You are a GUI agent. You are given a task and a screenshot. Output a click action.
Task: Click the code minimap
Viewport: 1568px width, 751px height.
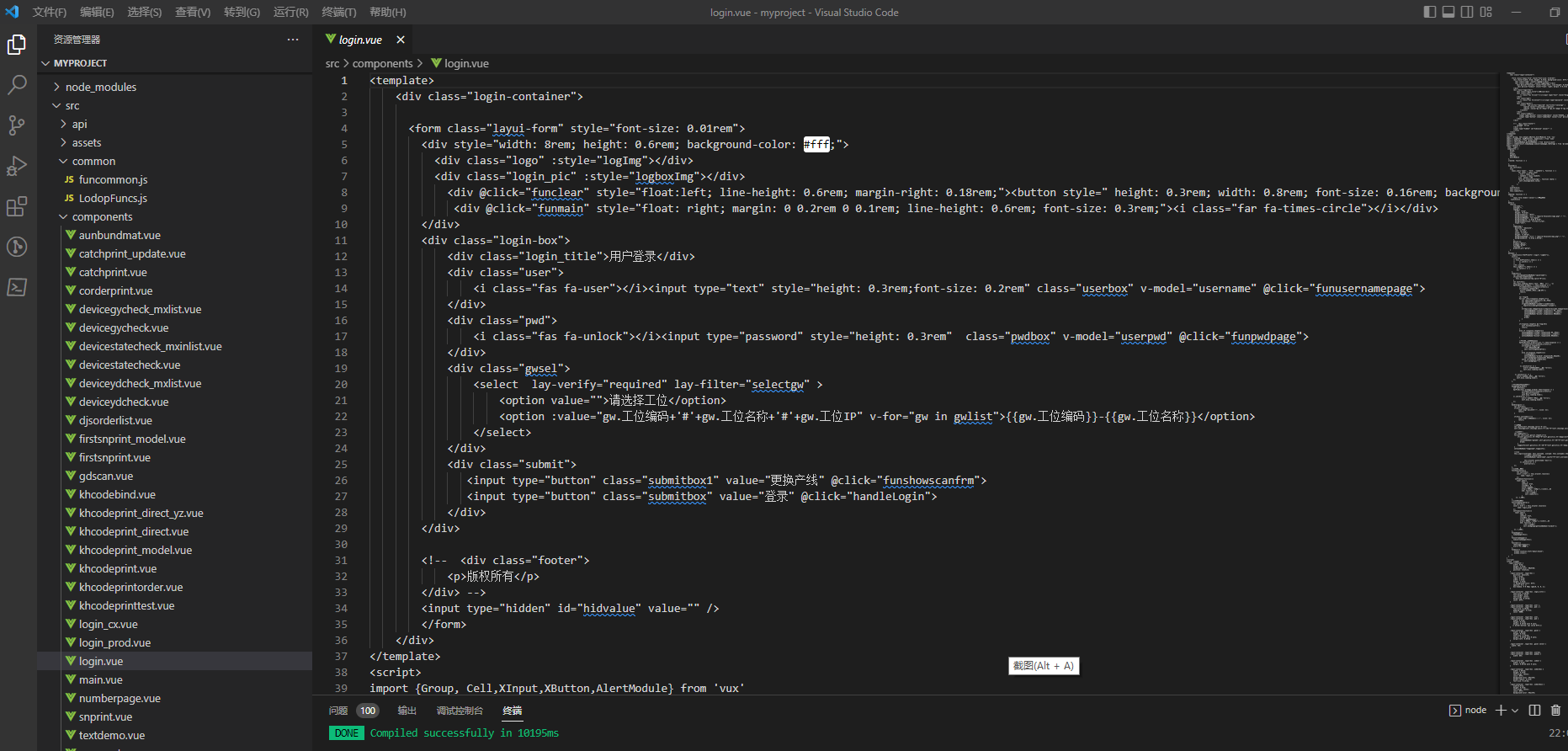tap(1534, 383)
